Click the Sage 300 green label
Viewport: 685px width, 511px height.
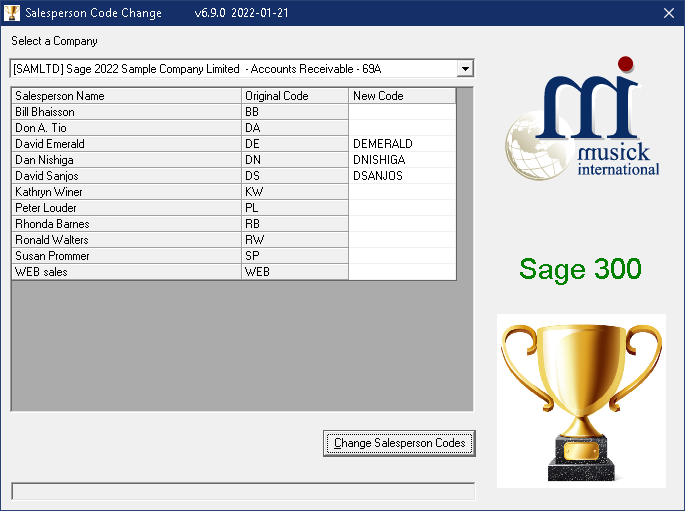(x=580, y=269)
